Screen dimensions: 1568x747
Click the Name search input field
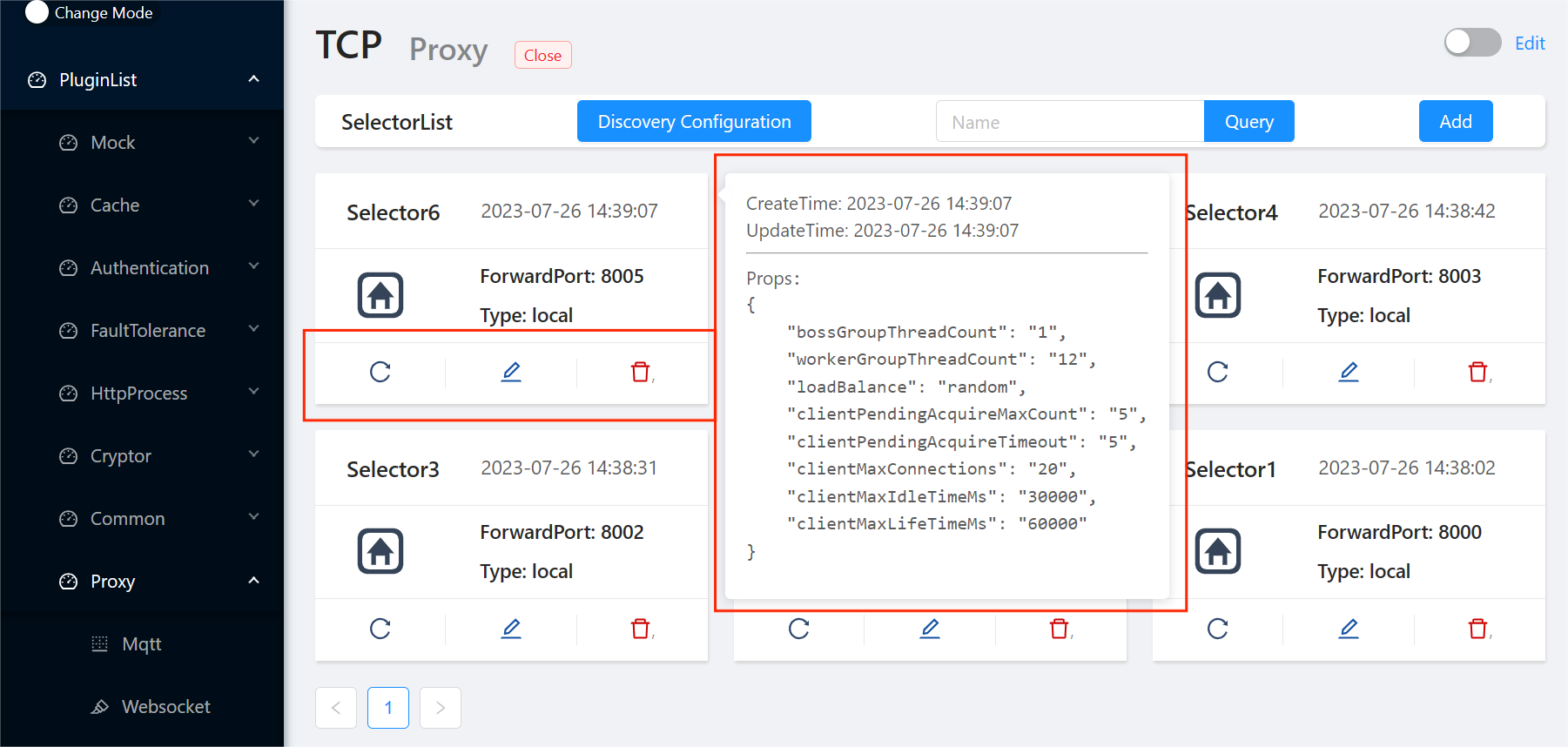tap(1069, 122)
